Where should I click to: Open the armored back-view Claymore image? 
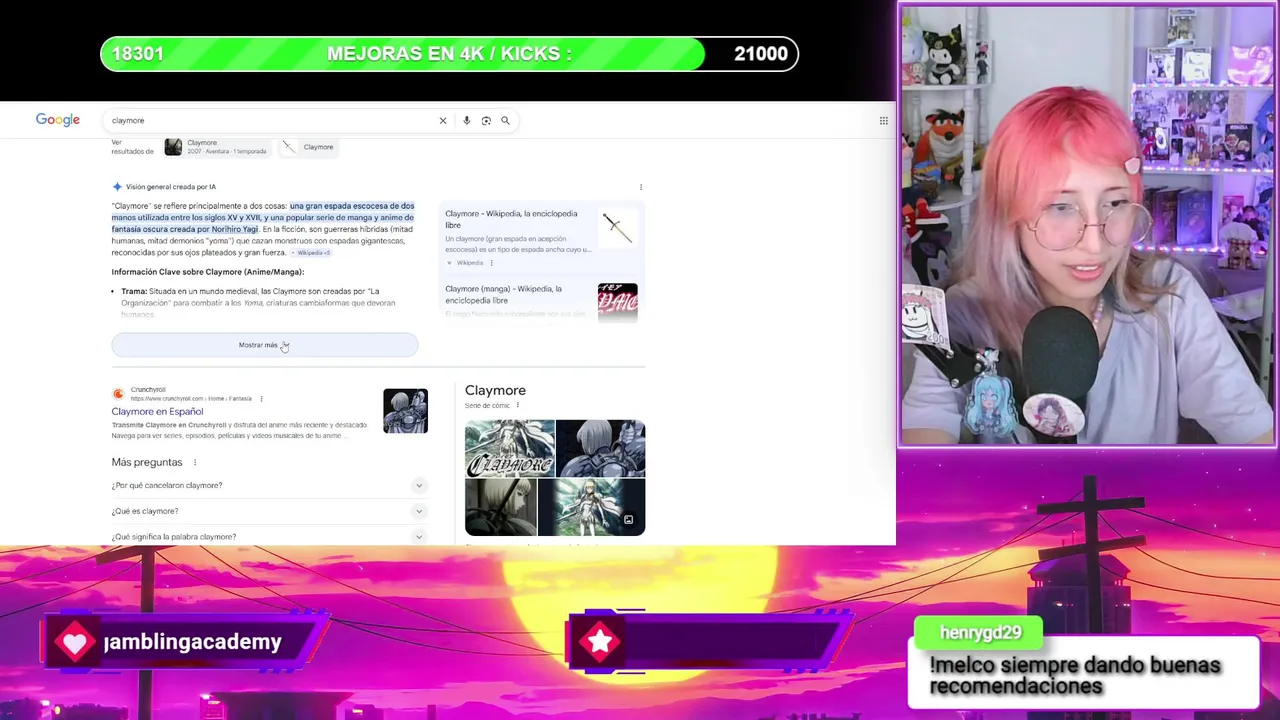click(x=601, y=448)
